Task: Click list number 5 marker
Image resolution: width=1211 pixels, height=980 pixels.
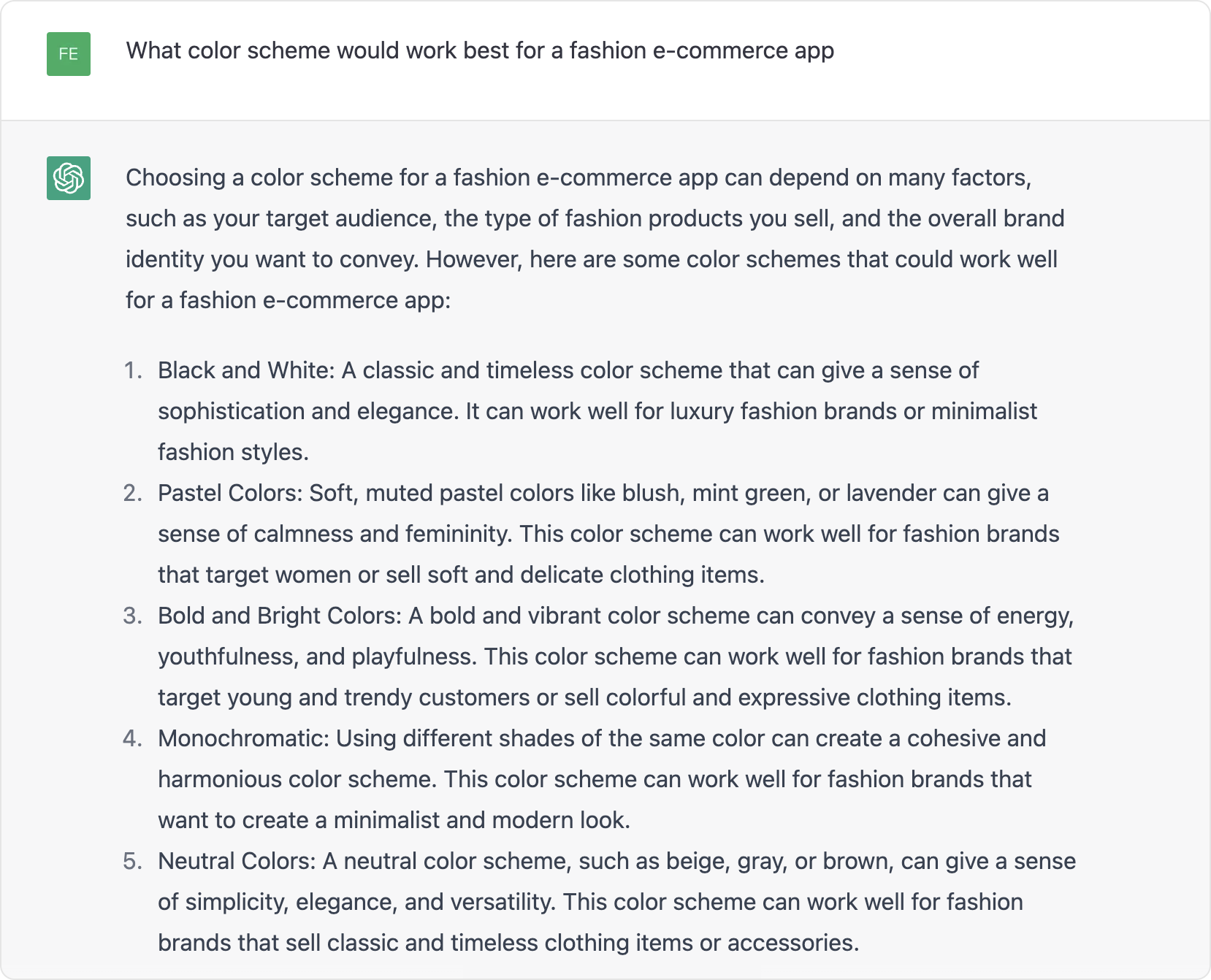Action: tap(133, 861)
